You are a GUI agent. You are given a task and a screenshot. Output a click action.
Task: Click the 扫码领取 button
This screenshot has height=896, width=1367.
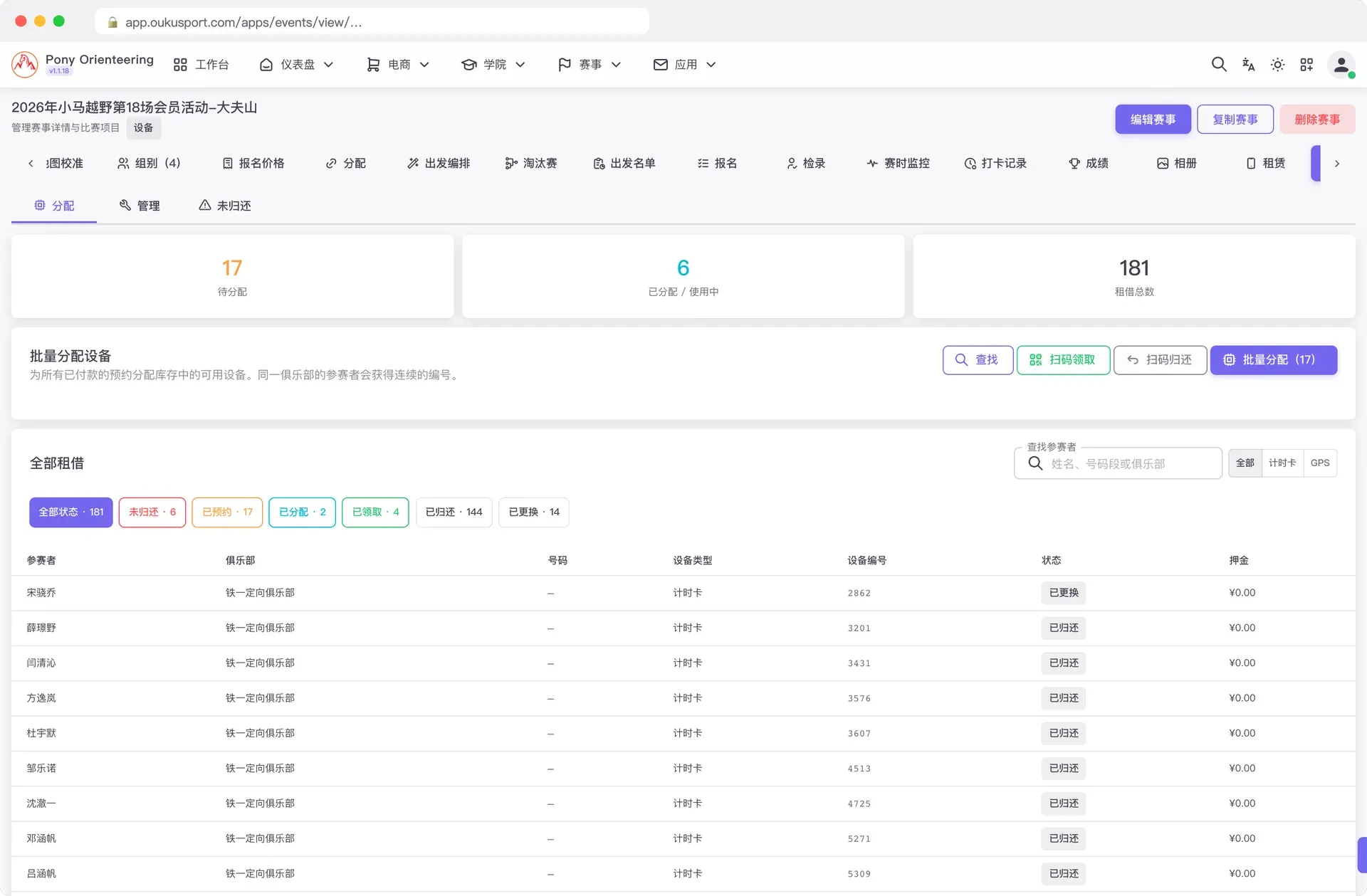point(1063,360)
